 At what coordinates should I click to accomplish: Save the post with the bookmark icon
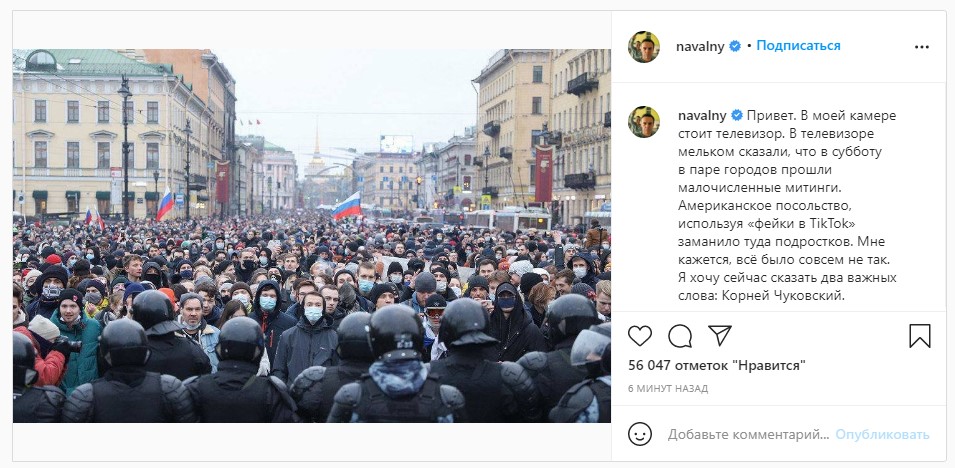[x=920, y=336]
